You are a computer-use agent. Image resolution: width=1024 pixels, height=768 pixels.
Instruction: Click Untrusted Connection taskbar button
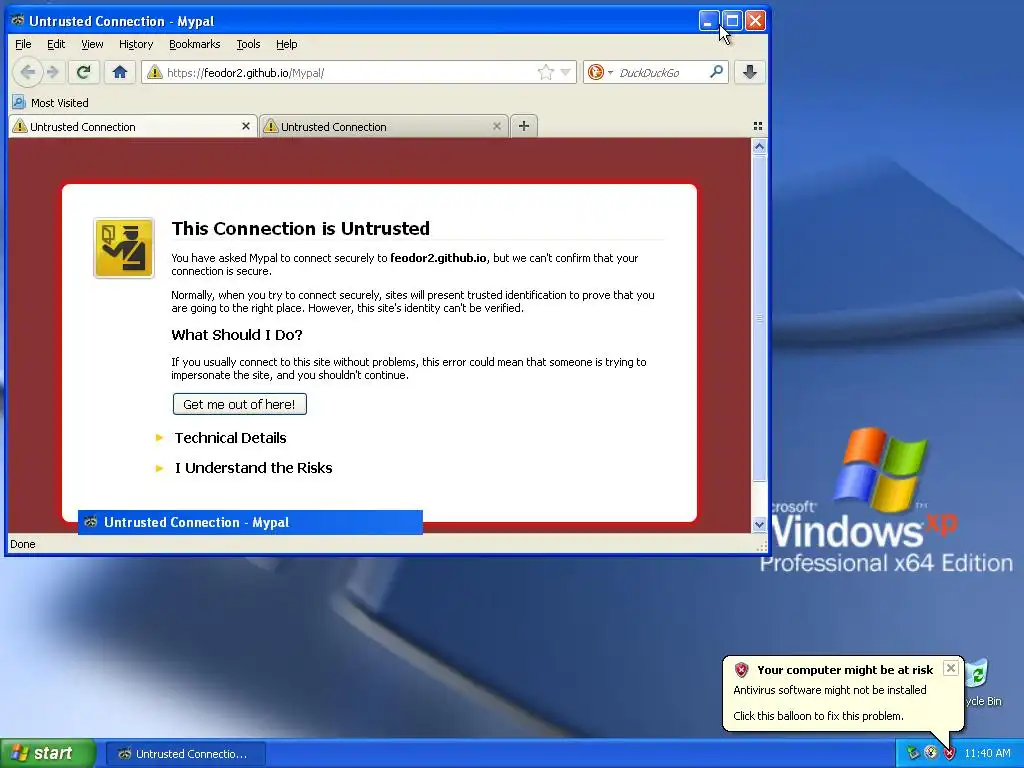(x=185, y=754)
